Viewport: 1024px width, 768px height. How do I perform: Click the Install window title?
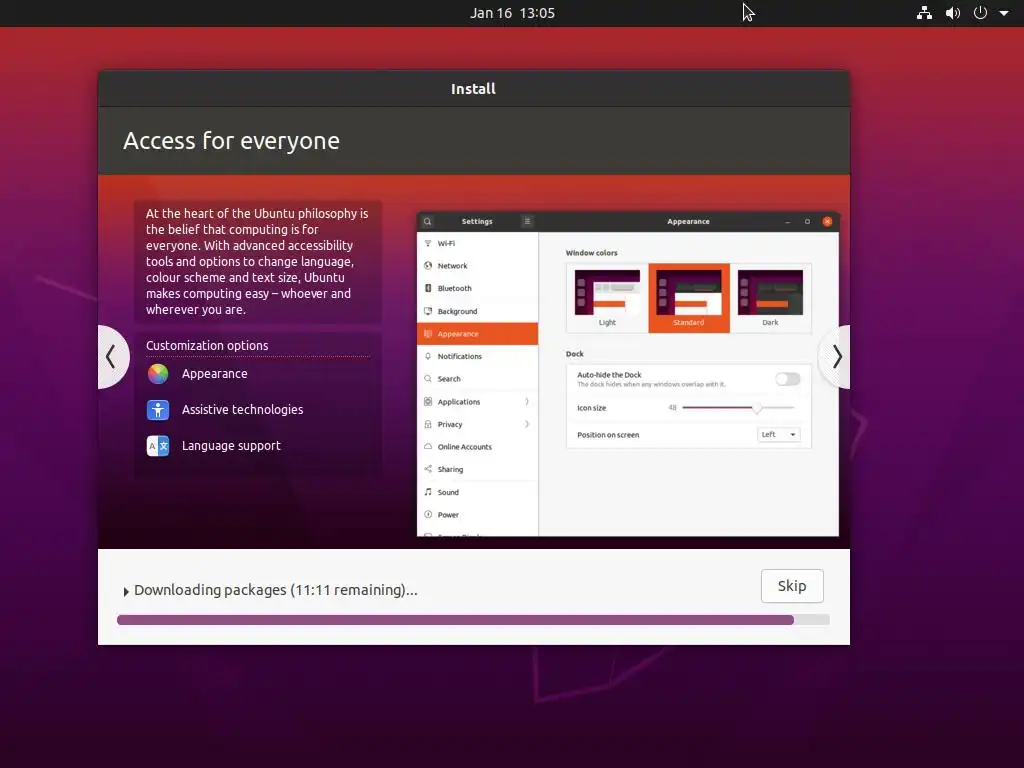tap(473, 89)
